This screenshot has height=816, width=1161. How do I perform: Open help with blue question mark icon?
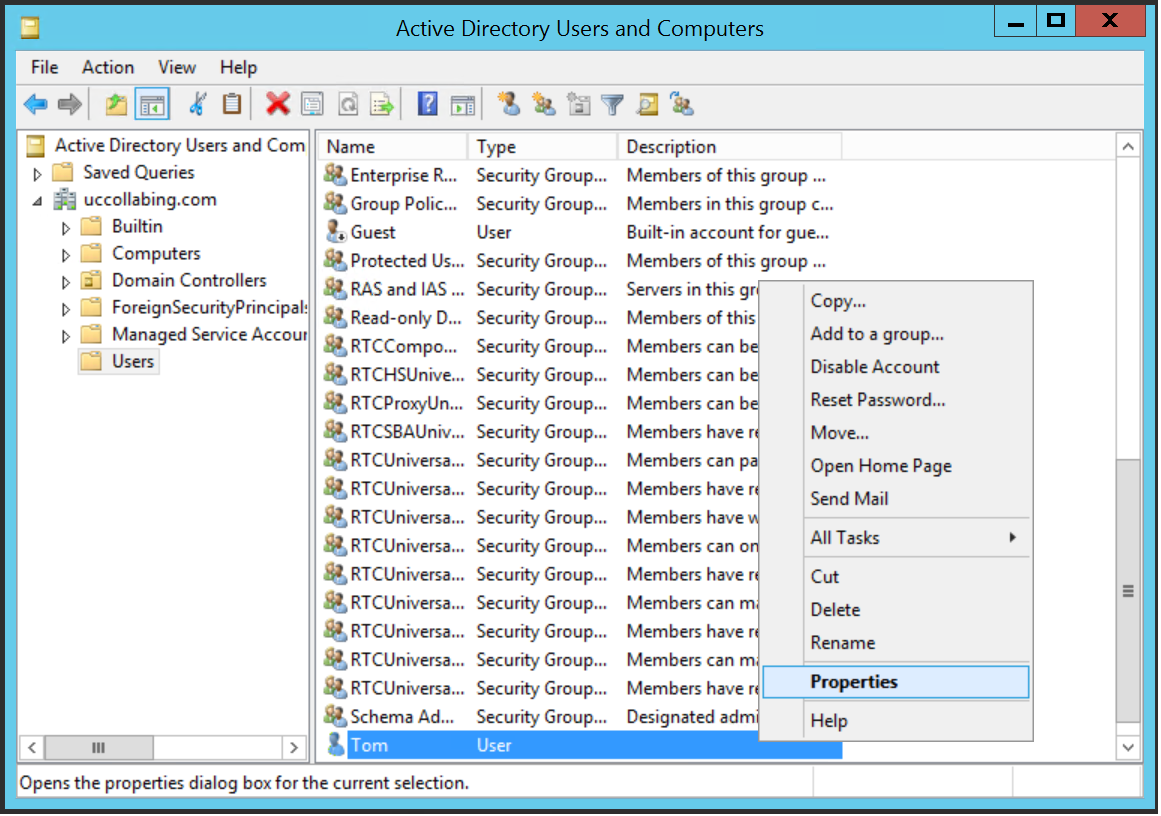tap(427, 104)
